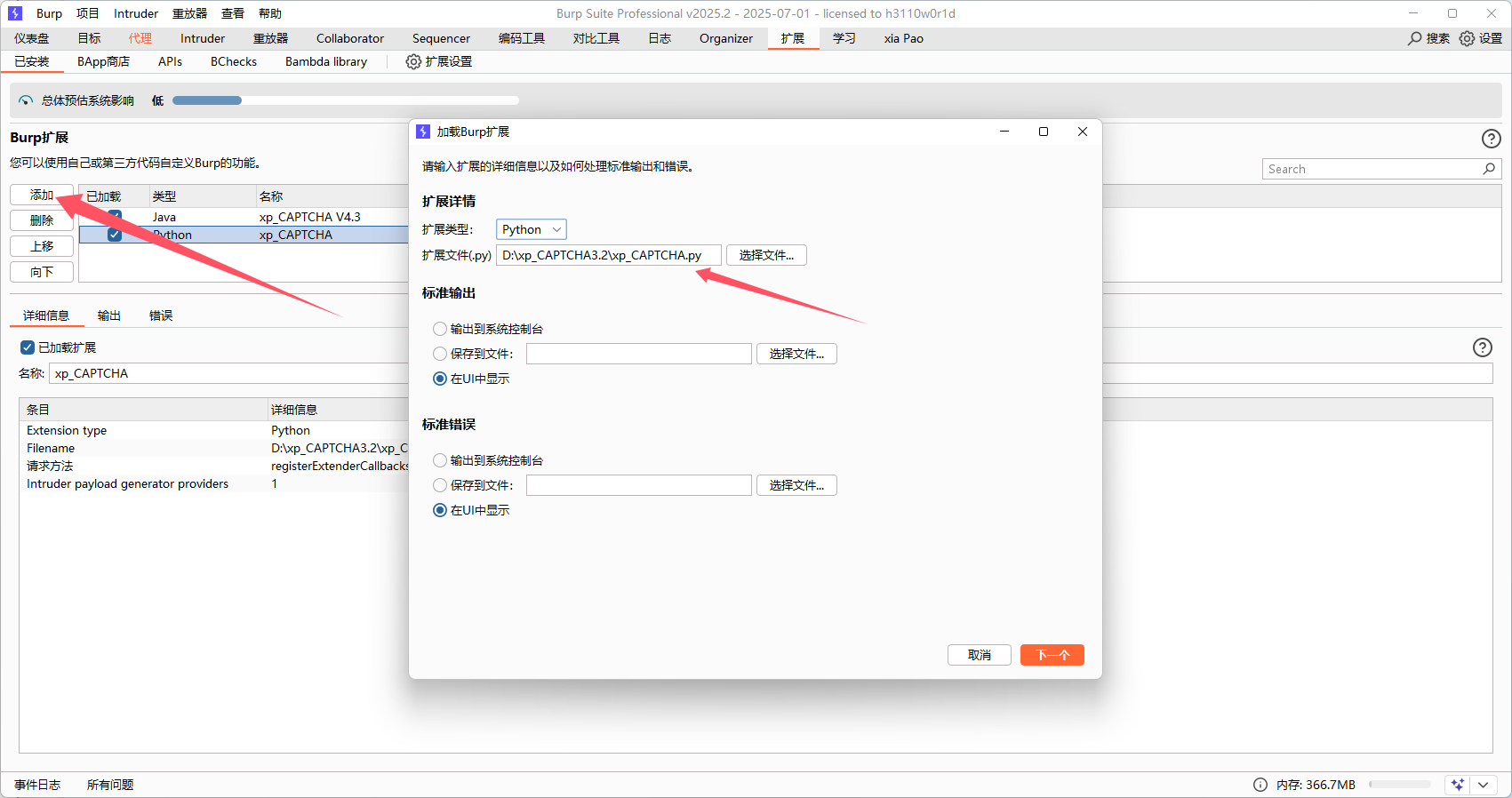The height and width of the screenshot is (798, 1512).
Task: Toggle the 已加载扩展 checkbox
Action: click(x=28, y=347)
